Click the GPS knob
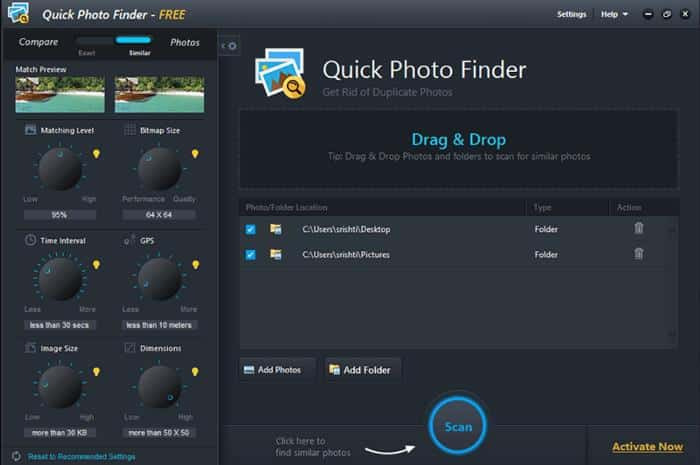This screenshot has height=465, width=700. tap(159, 279)
